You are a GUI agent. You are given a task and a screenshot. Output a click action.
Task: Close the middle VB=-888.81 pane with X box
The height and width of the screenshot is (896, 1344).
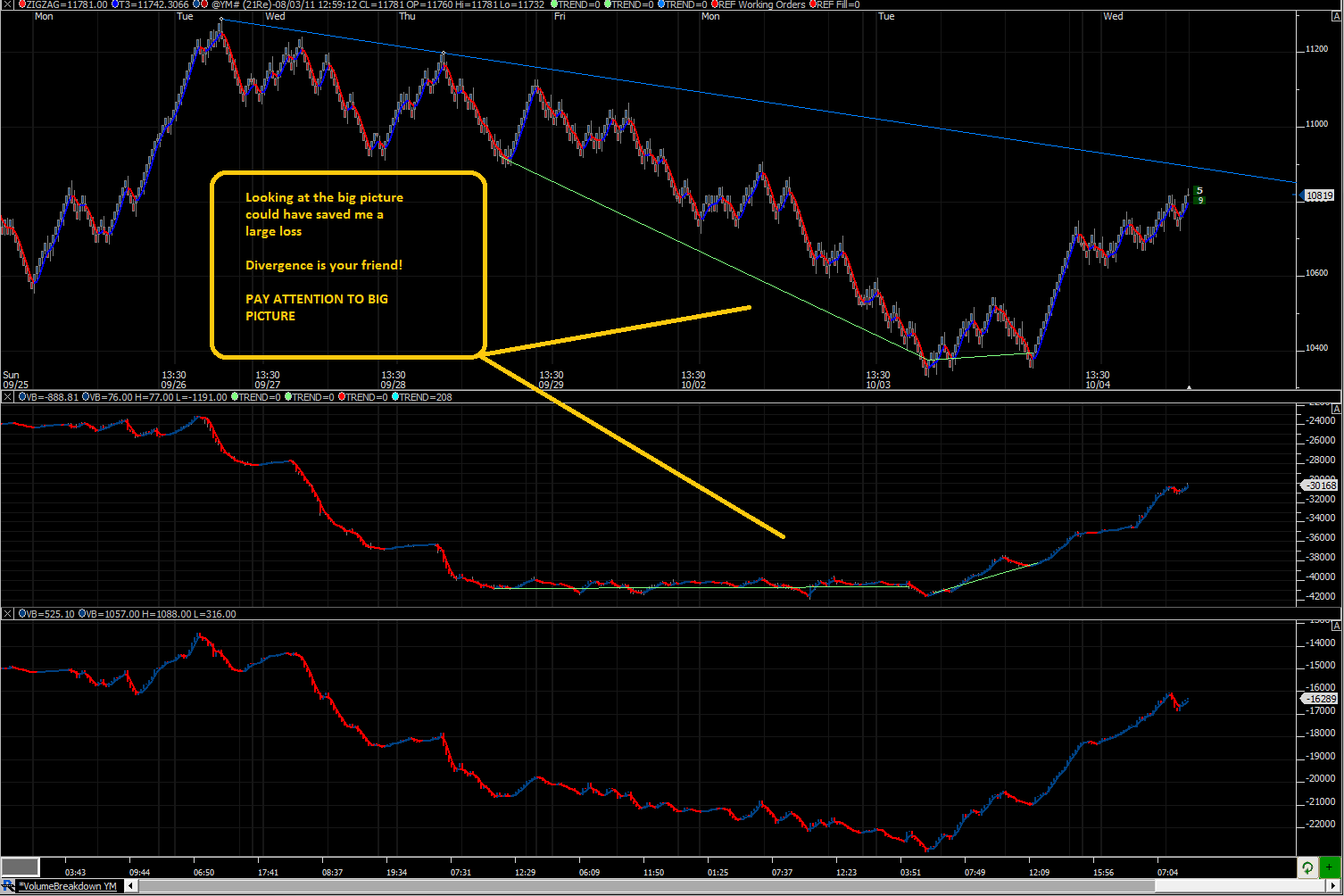(x=6, y=397)
